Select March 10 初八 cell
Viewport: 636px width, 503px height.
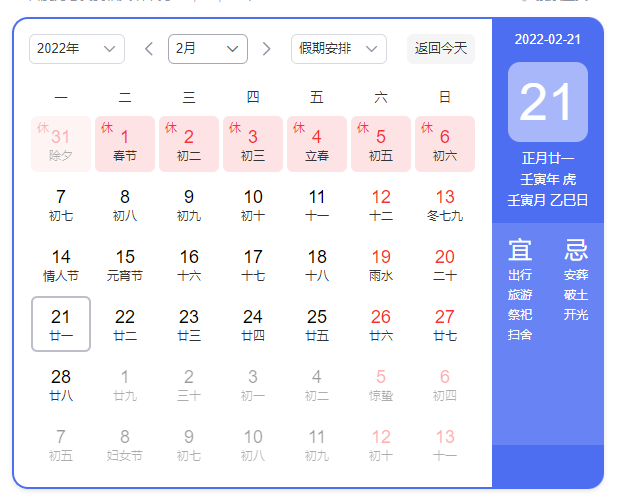coord(253,444)
